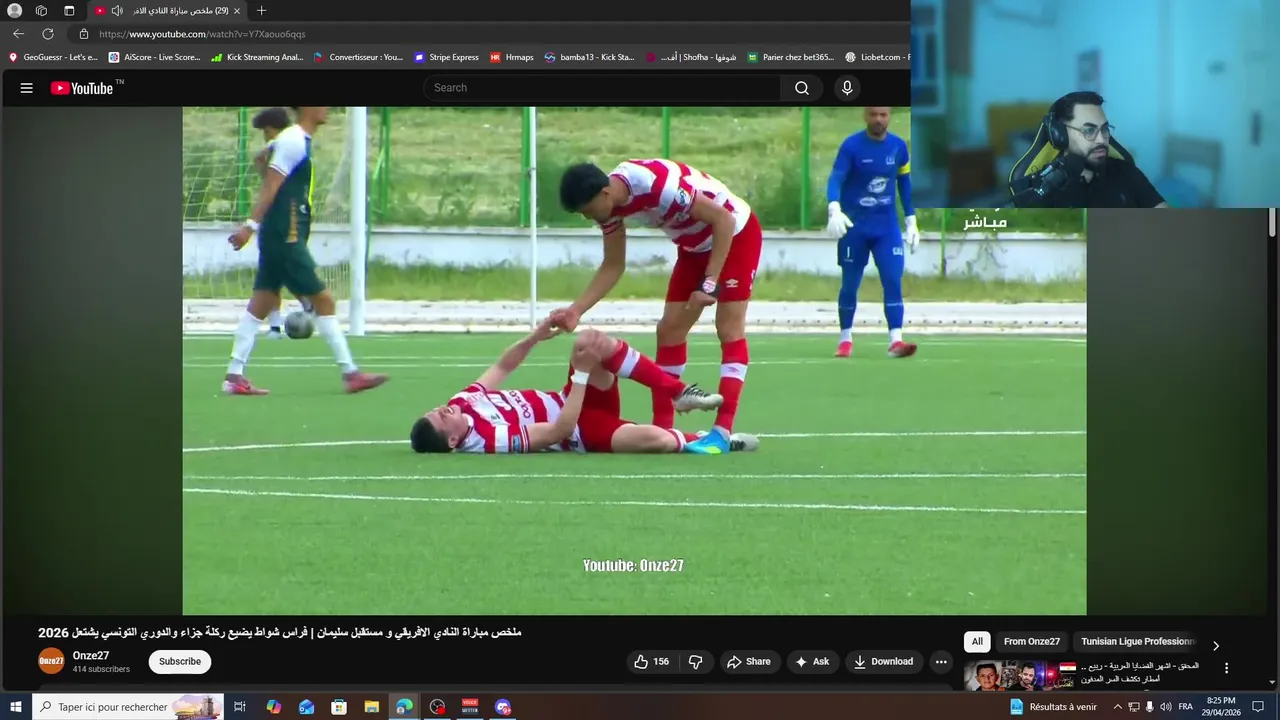Open Convertisseur bookmark
The image size is (1280, 720).
click(358, 57)
